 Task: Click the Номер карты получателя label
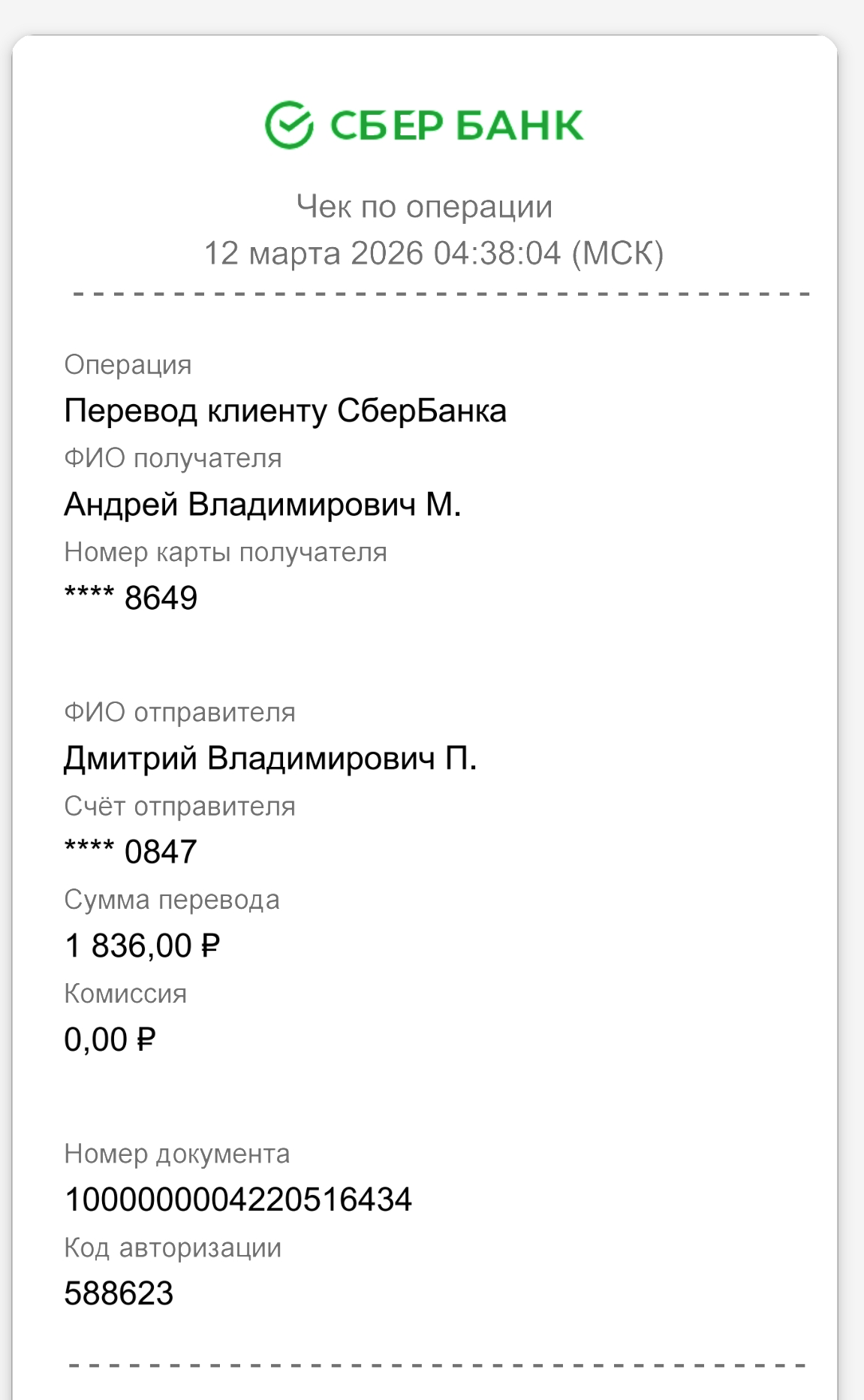tap(225, 552)
